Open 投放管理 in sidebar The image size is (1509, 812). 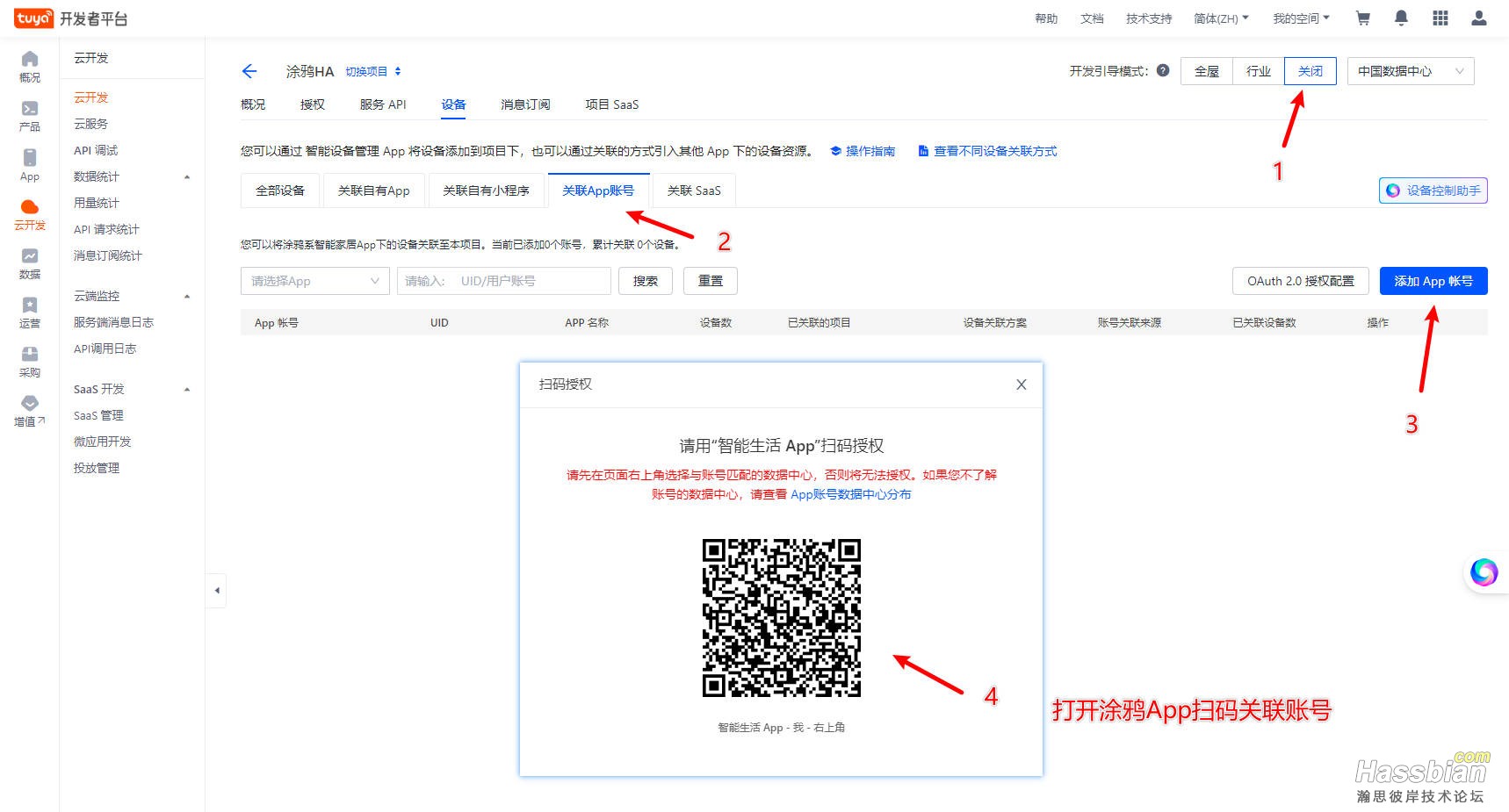[x=97, y=468]
